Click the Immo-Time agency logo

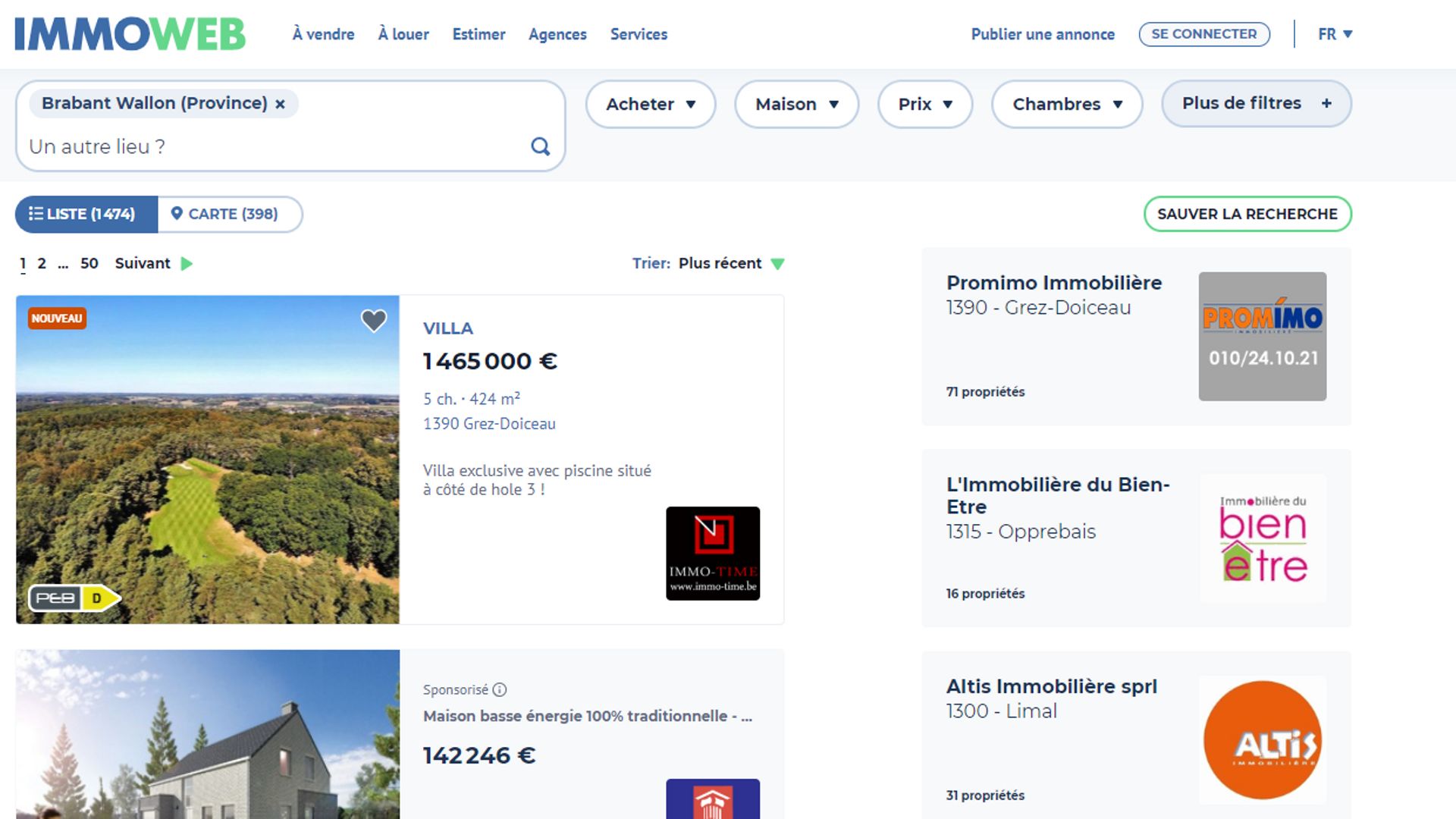click(712, 553)
